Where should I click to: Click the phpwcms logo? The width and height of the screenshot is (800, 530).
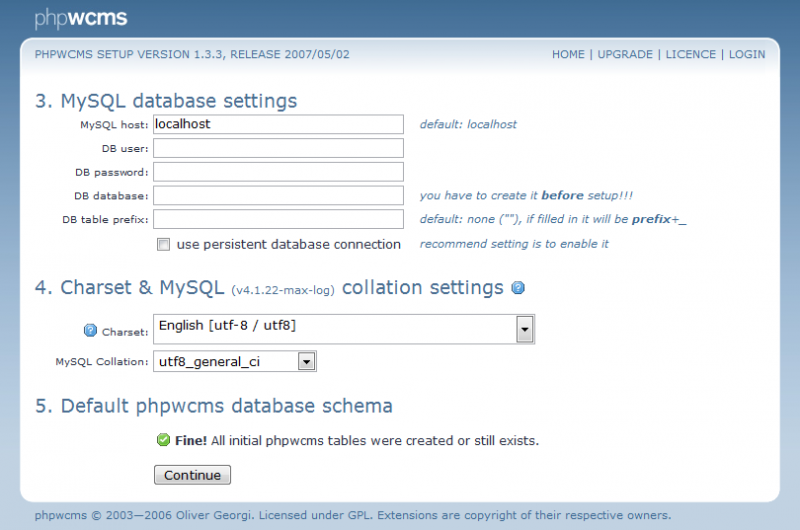coord(80,18)
